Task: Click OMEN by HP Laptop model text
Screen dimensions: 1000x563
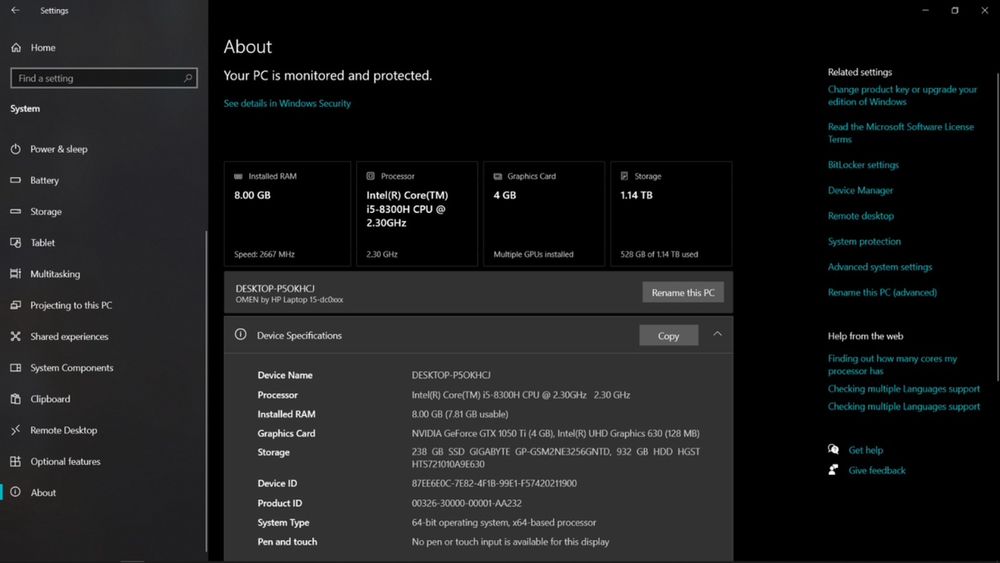Action: [x=289, y=300]
